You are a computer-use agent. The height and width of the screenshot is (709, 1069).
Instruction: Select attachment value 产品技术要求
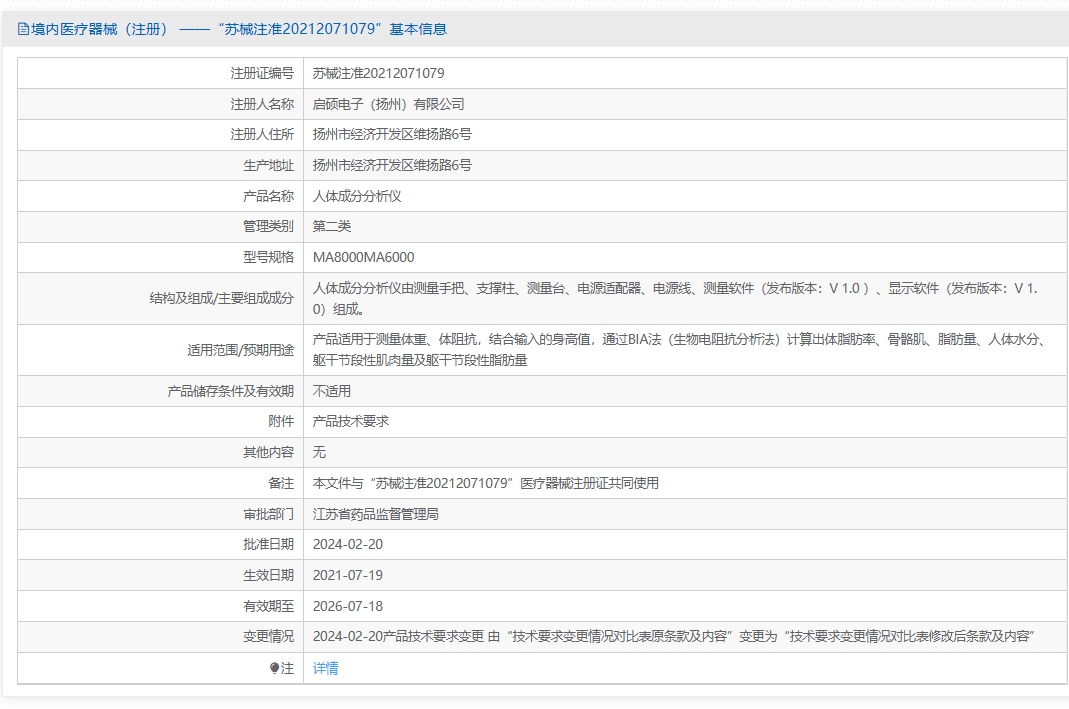pyautogui.click(x=350, y=421)
